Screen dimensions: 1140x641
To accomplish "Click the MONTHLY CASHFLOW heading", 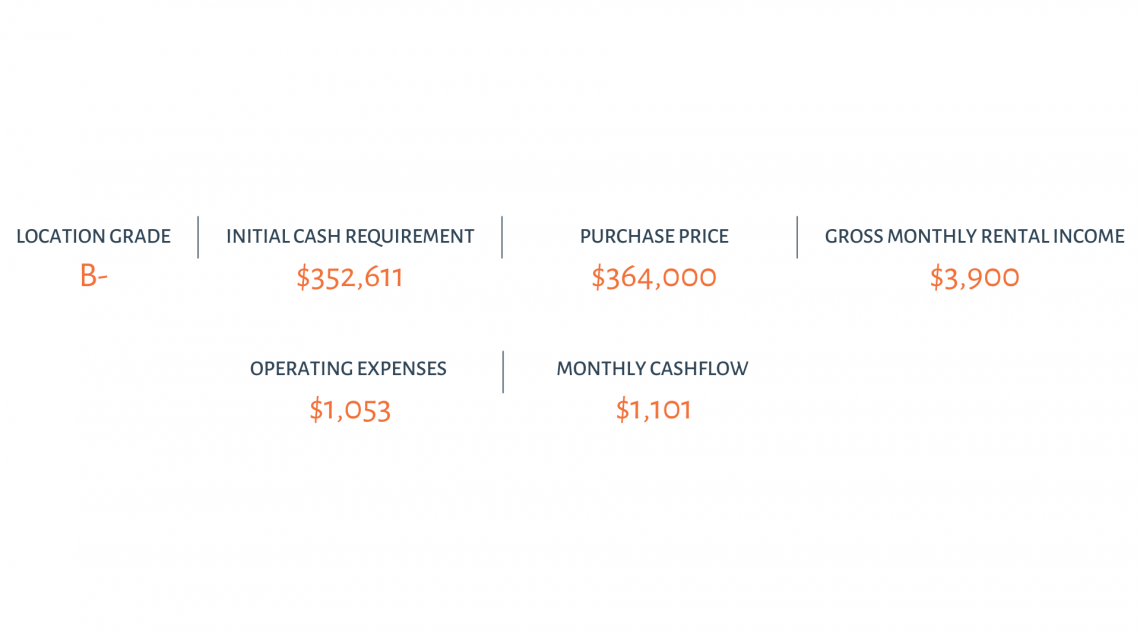I will 652,368.
